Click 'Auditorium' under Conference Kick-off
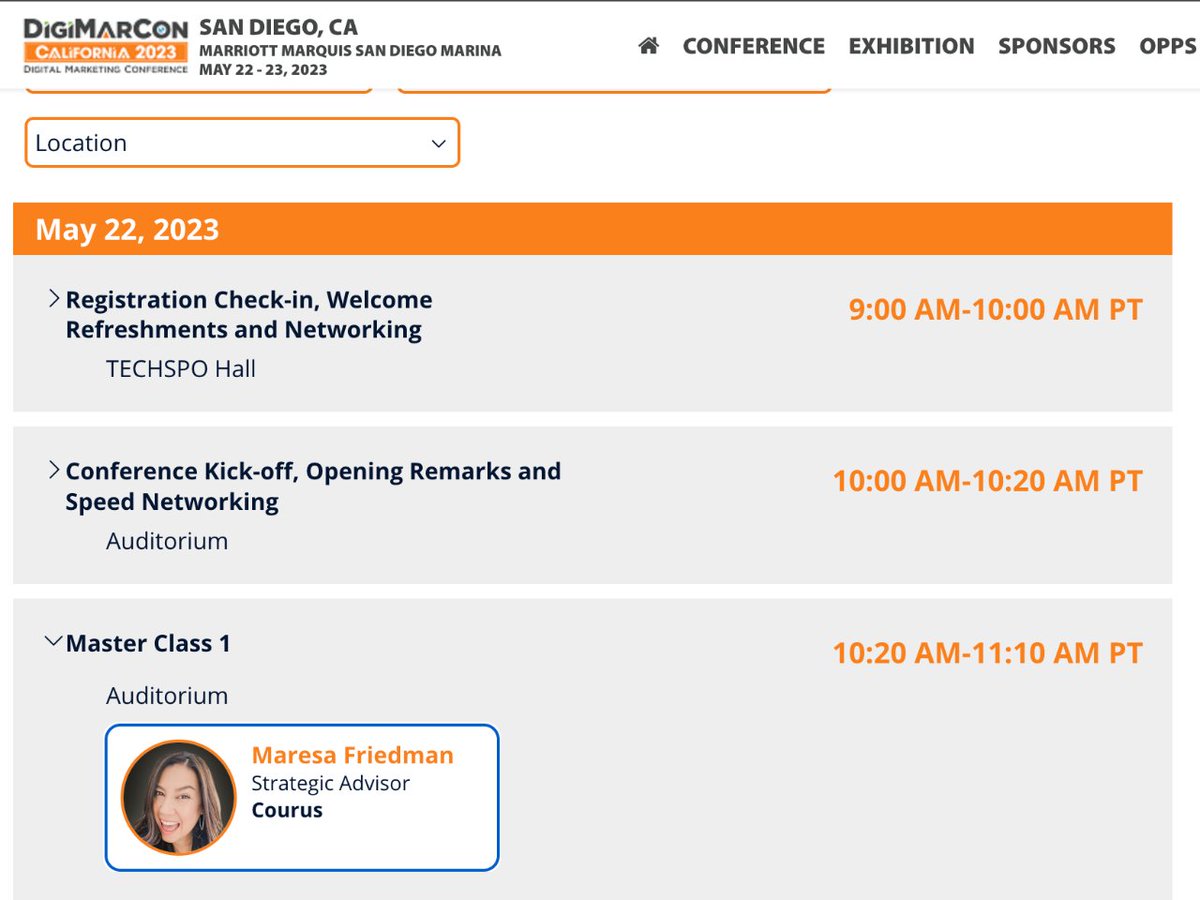 pos(167,541)
